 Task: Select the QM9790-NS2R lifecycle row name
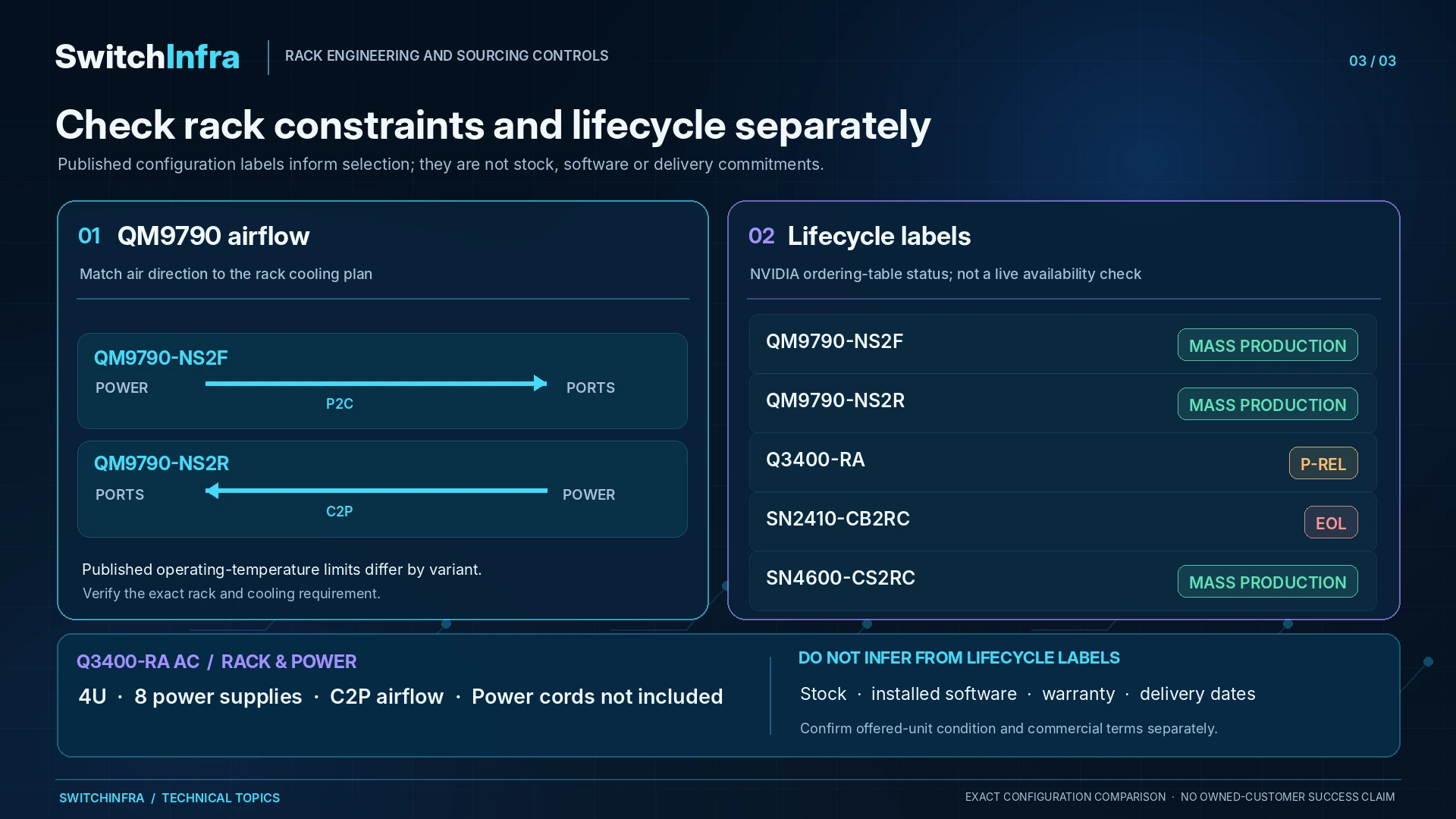(x=835, y=400)
